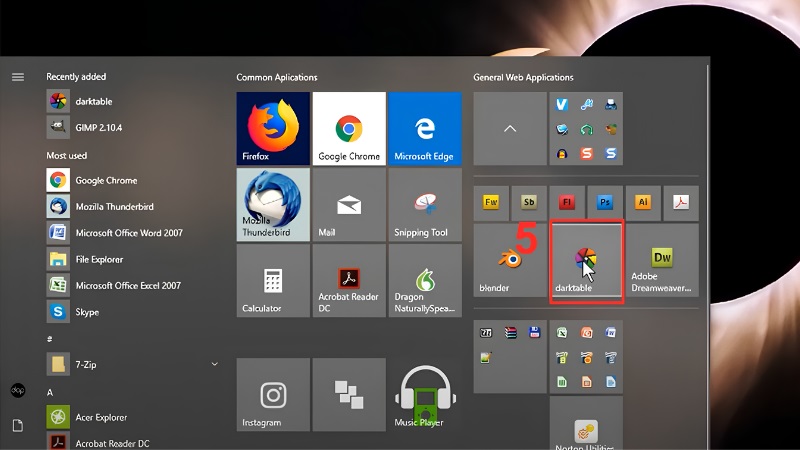Launch the Snipping Tool tile
The image size is (800, 450).
tap(425, 205)
